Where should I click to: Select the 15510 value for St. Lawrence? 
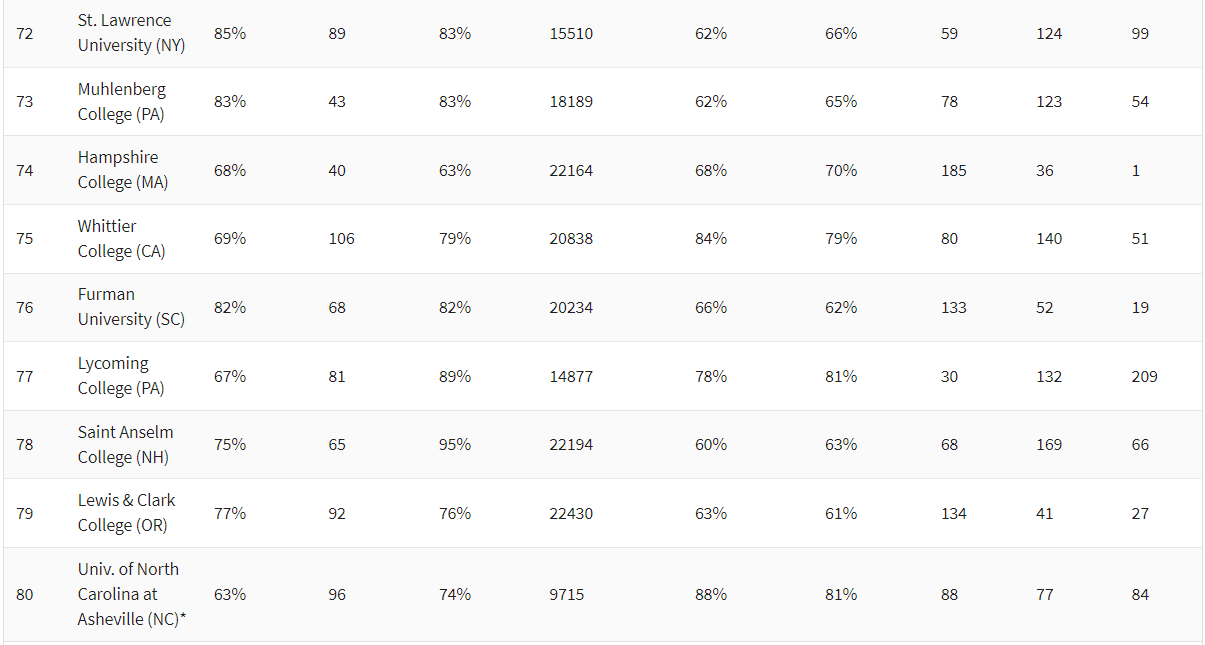571,34
